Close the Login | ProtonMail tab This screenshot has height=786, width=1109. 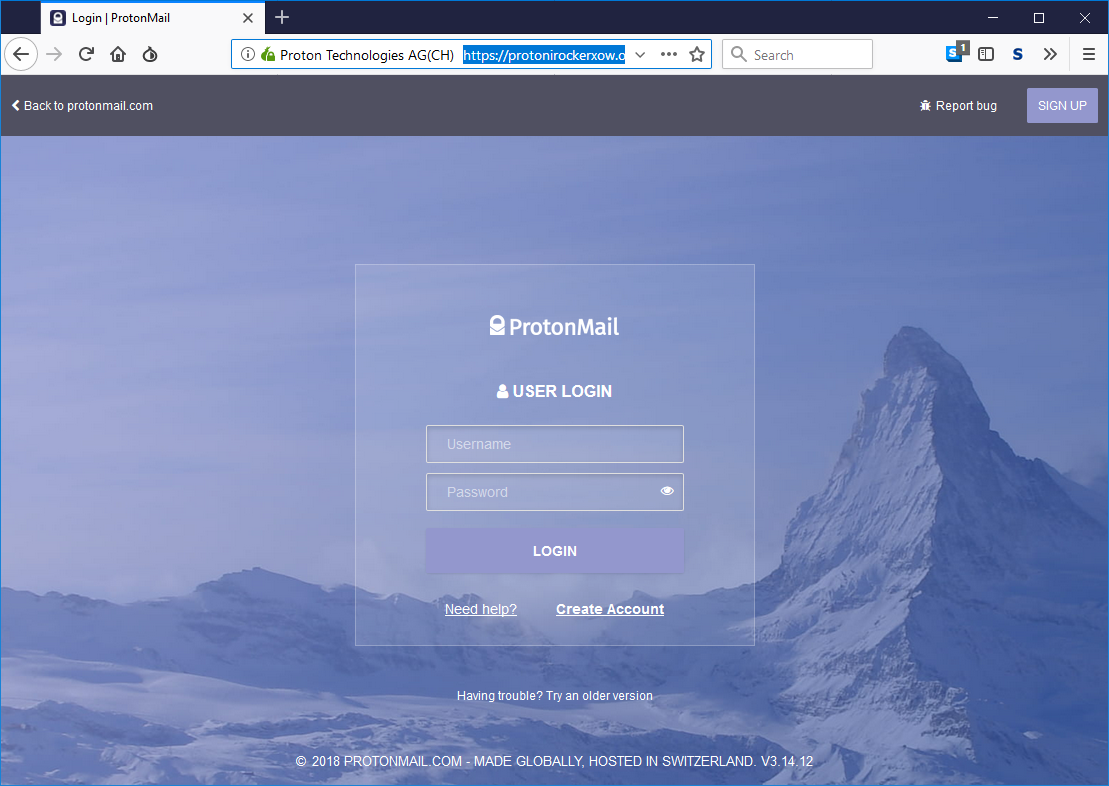pos(248,18)
